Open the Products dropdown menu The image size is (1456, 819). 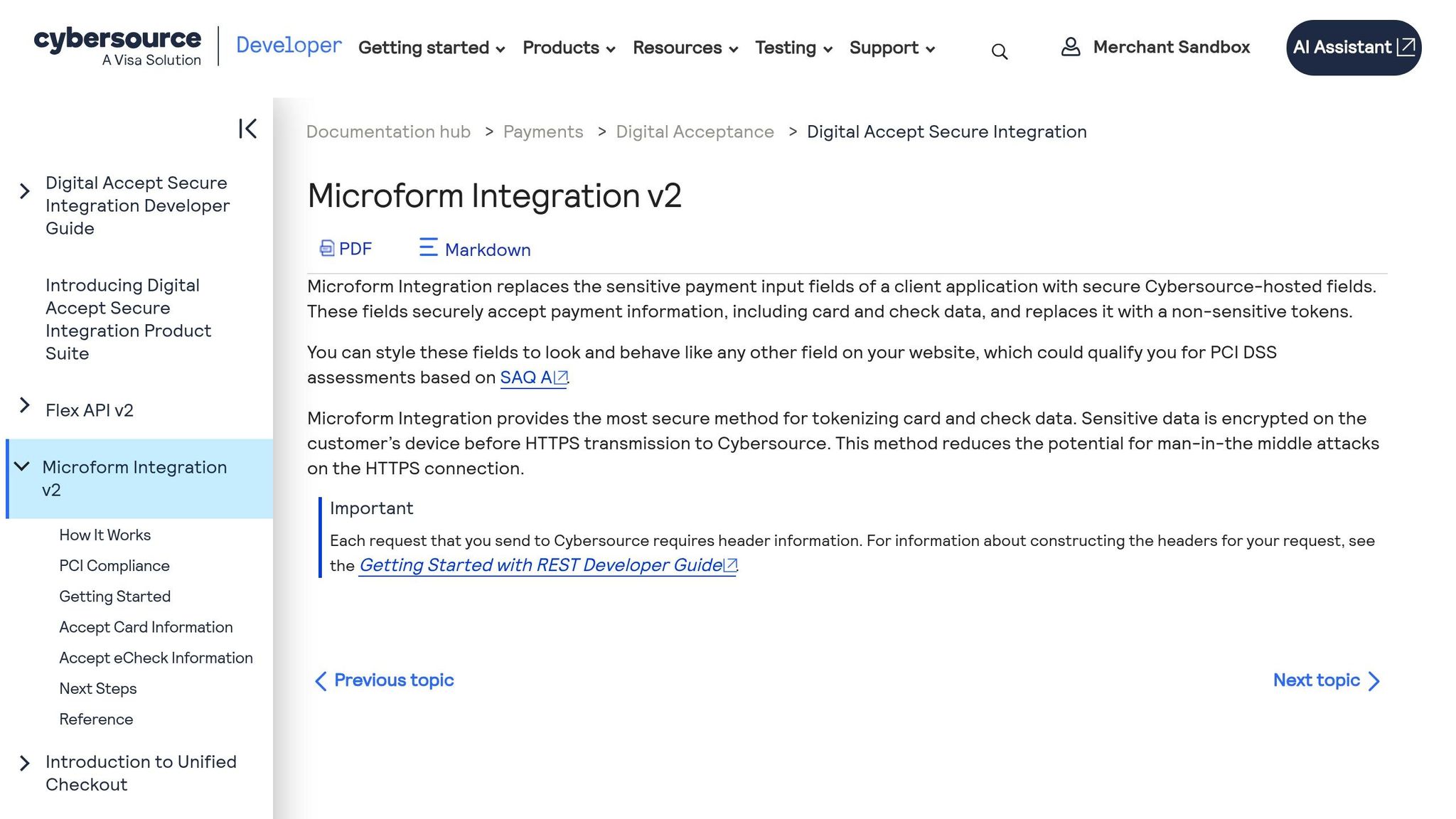(x=569, y=48)
